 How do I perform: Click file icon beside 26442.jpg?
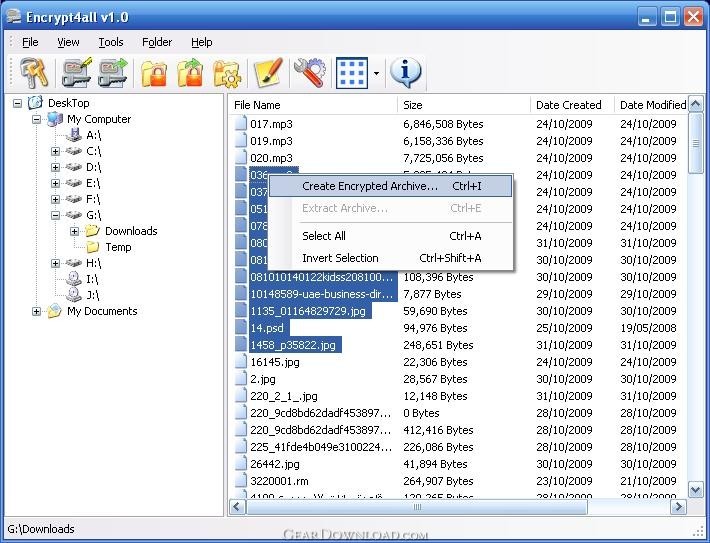[x=241, y=464]
